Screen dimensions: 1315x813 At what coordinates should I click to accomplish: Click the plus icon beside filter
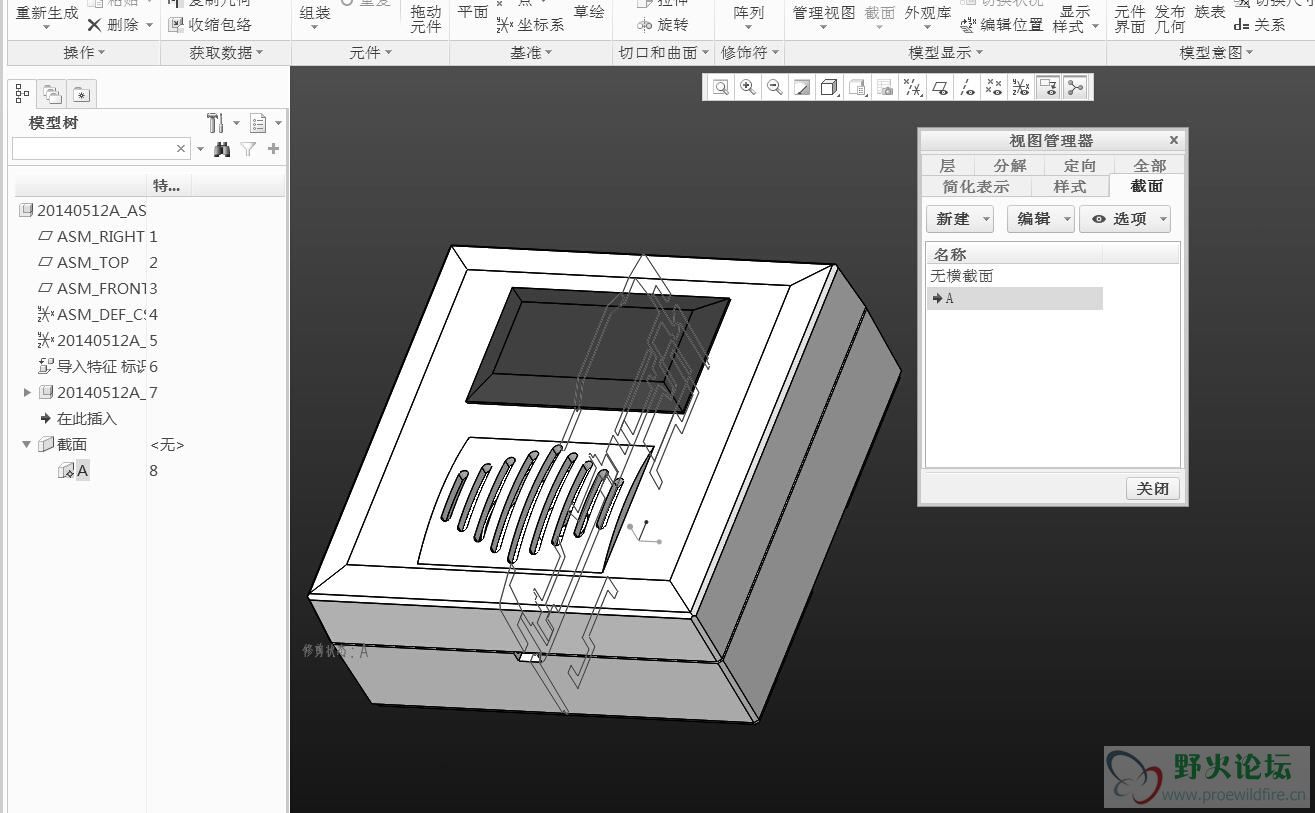pos(273,149)
